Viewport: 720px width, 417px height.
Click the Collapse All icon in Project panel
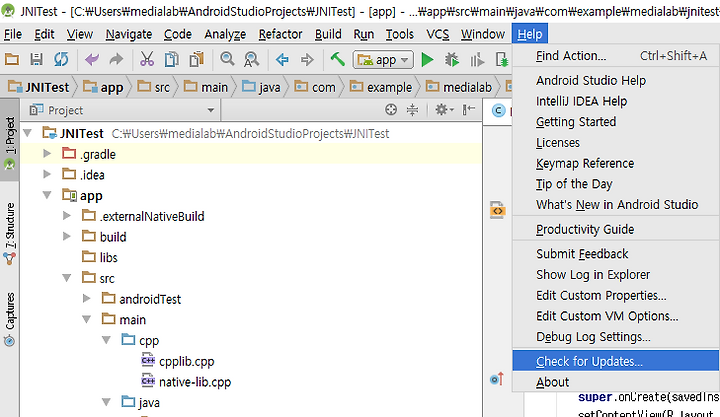click(412, 110)
